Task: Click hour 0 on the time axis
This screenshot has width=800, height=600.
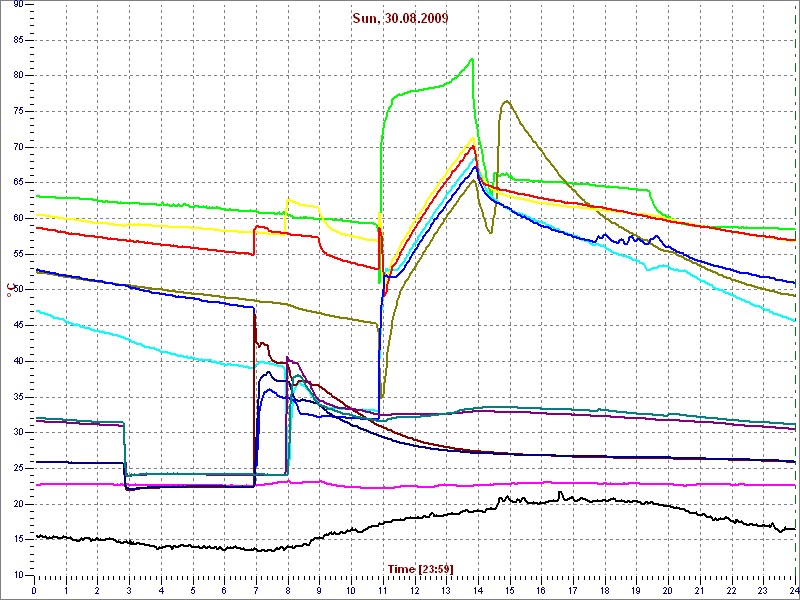Action: click(x=34, y=592)
